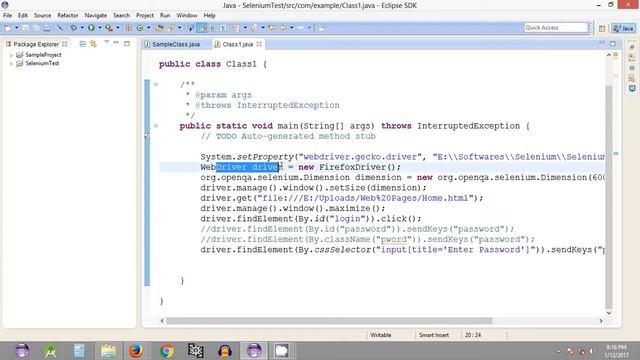Screen dimensions: 640x360
Task: Toggle fold marker beside the Javadoc comment
Action: click(x=156, y=84)
